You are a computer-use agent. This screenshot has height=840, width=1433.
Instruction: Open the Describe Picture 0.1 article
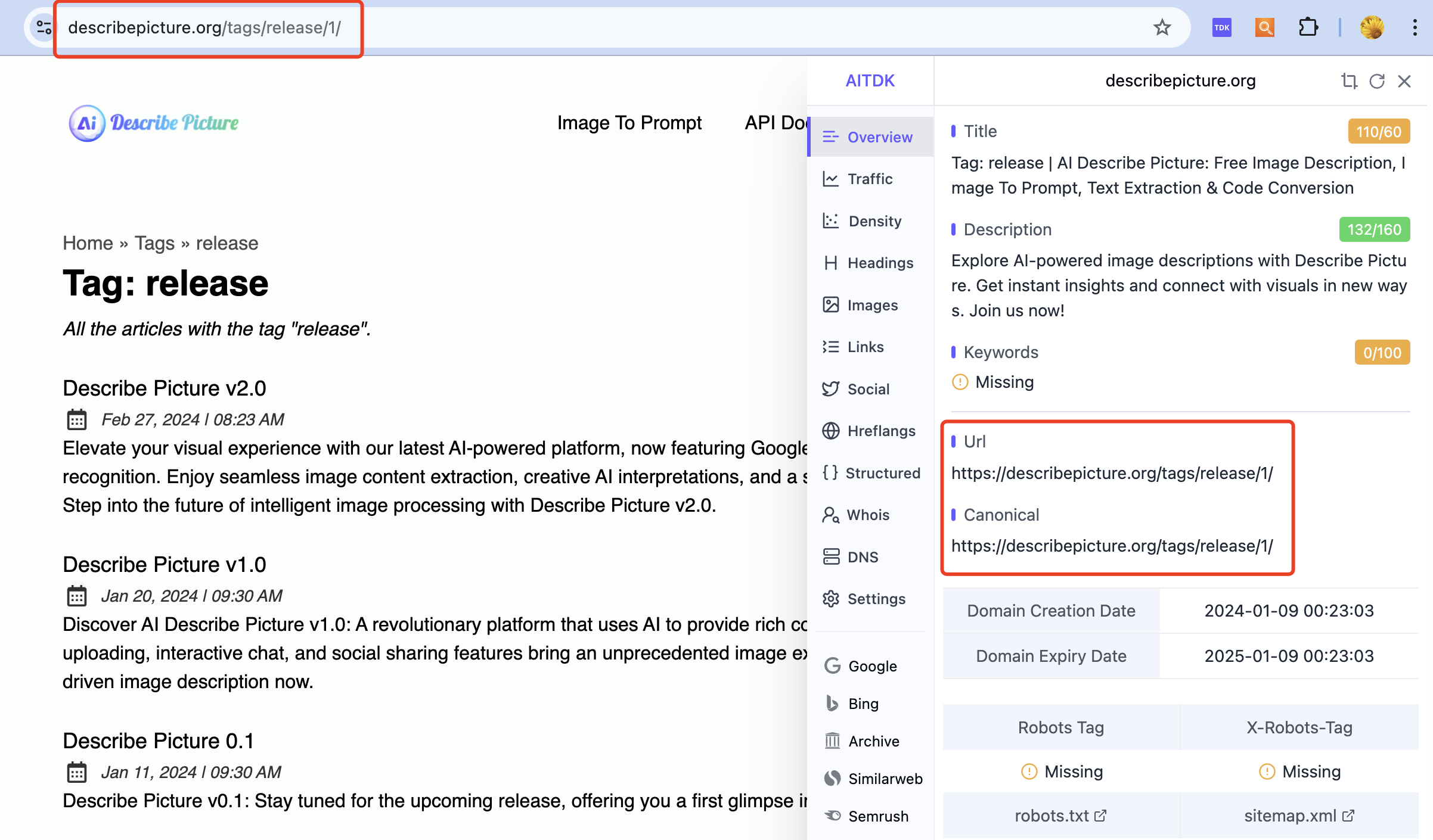[158, 741]
